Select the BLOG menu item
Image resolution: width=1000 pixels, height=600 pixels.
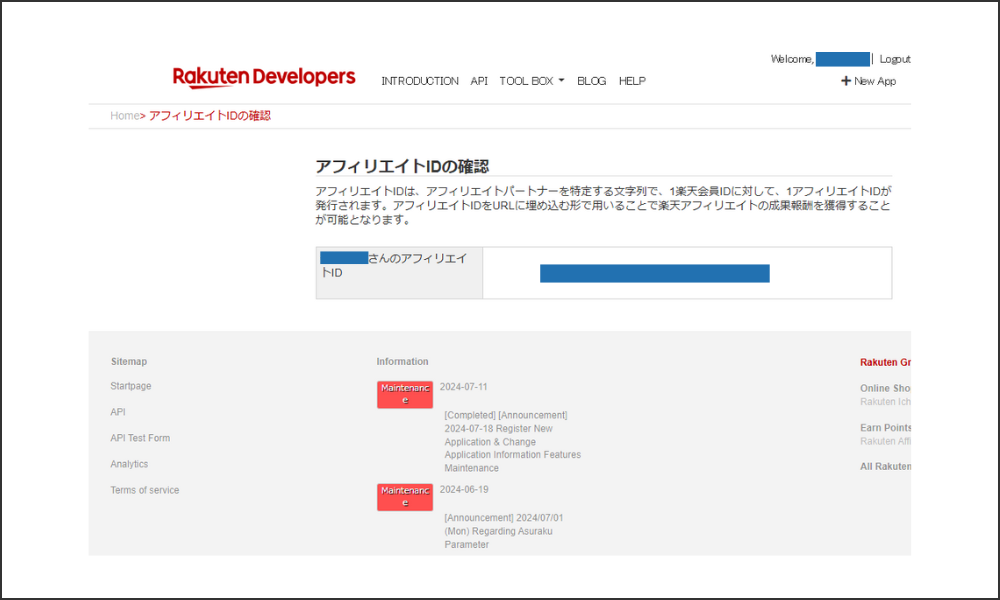click(592, 81)
